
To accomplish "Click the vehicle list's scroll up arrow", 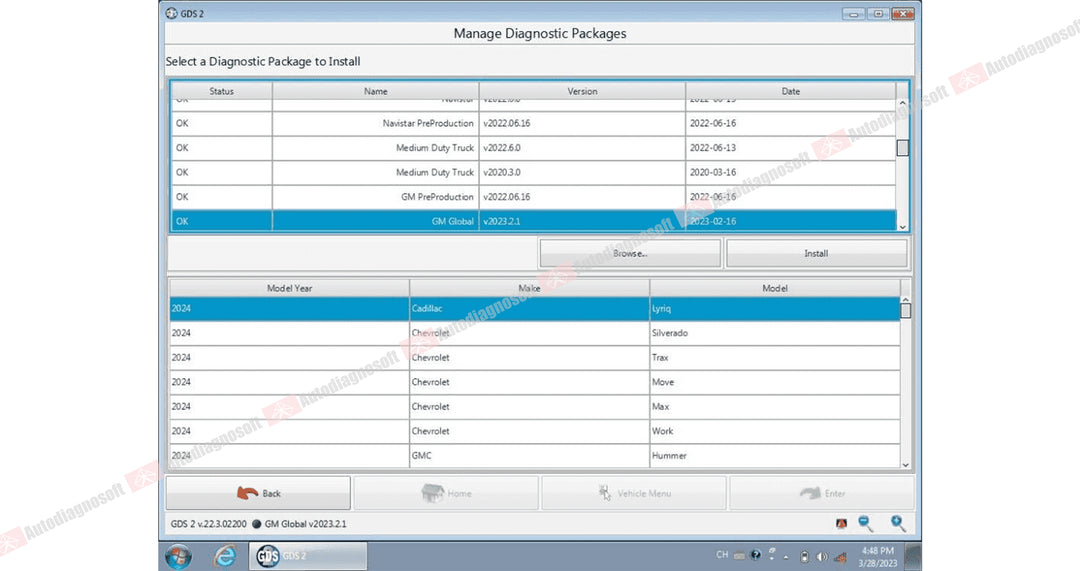I will [x=906, y=300].
